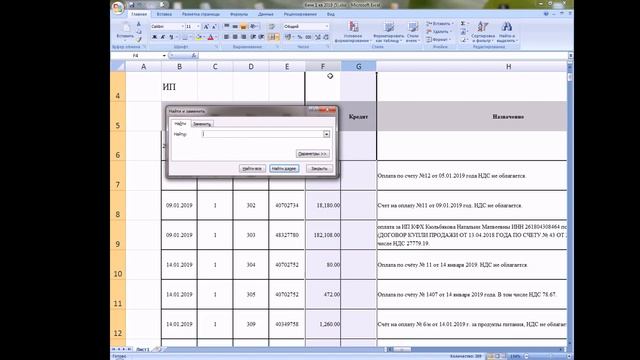Open font size 11 dropdown

(198, 27)
